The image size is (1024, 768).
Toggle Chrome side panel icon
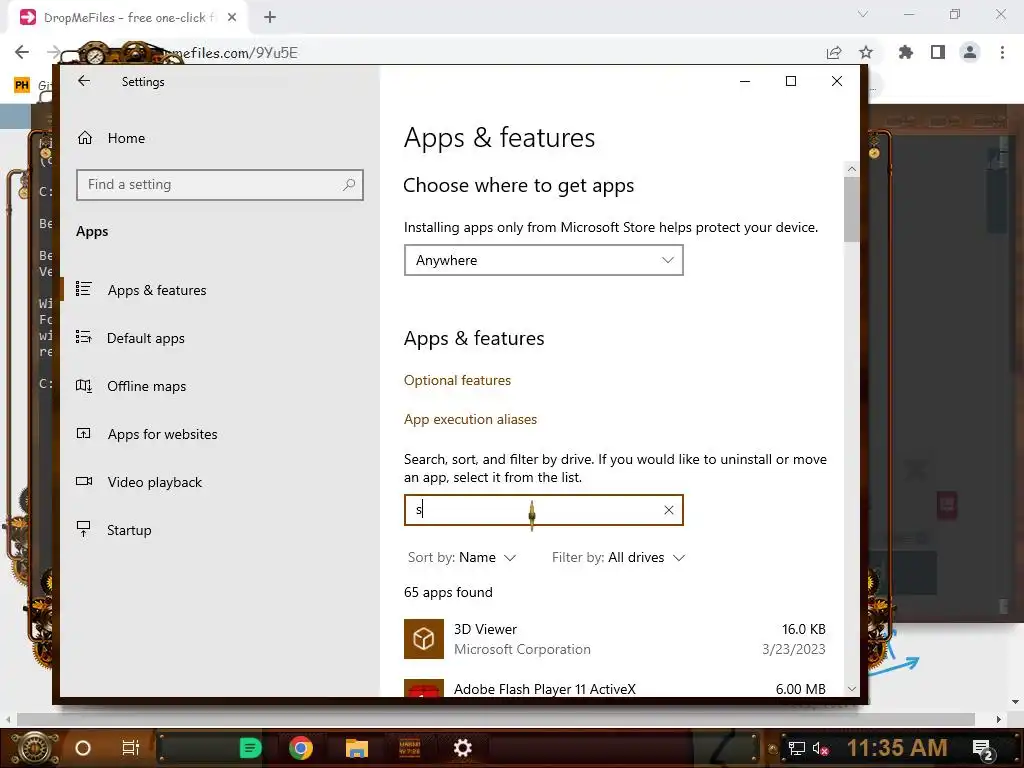[938, 52]
